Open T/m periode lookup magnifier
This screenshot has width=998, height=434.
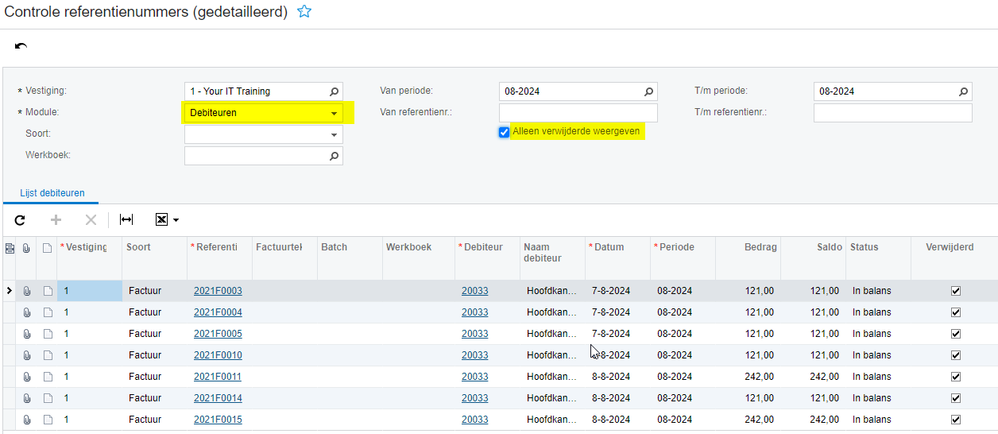(x=964, y=91)
